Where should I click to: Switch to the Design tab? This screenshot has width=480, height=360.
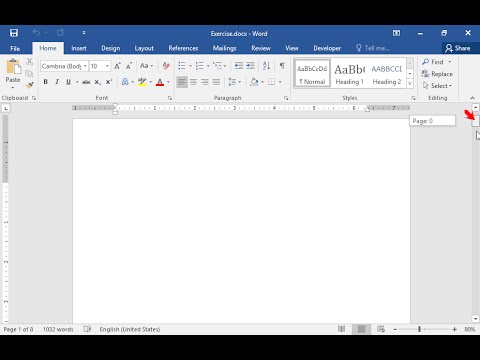pos(111,48)
